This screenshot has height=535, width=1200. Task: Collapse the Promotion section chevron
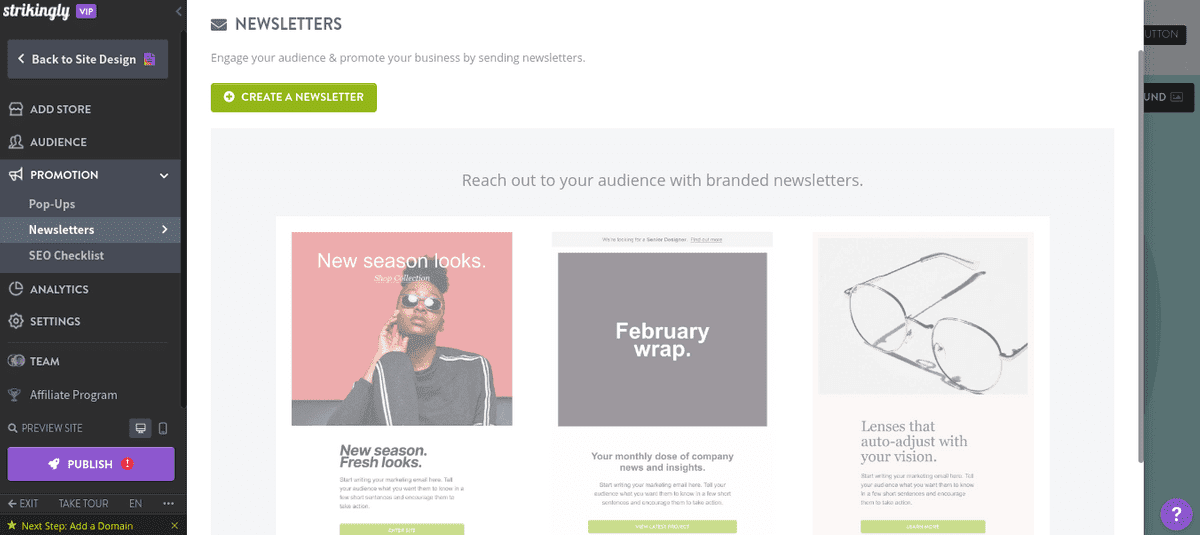[x=164, y=175]
